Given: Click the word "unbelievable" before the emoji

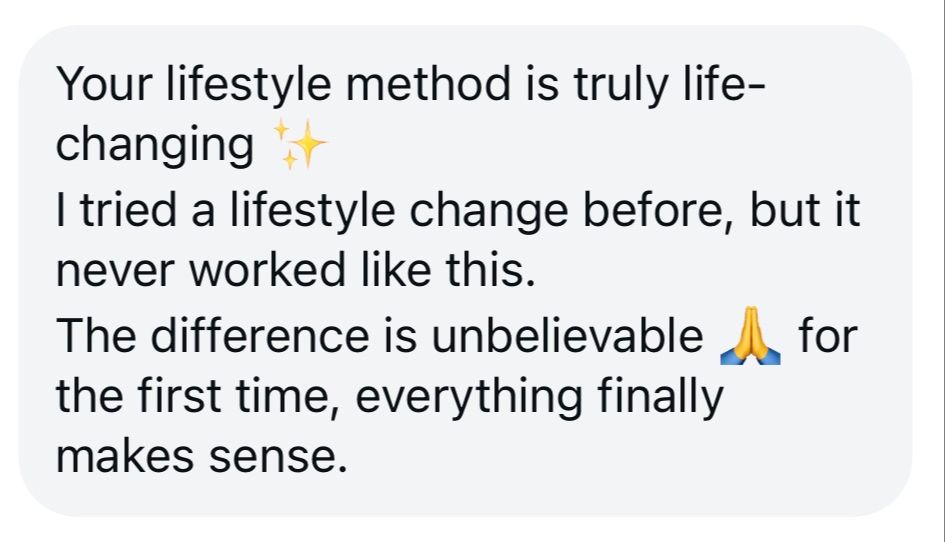Looking at the screenshot, I should click(x=567, y=335).
